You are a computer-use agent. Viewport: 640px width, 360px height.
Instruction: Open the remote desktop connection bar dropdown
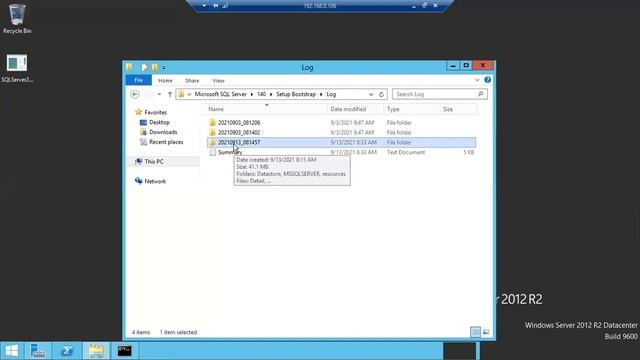[204, 6]
